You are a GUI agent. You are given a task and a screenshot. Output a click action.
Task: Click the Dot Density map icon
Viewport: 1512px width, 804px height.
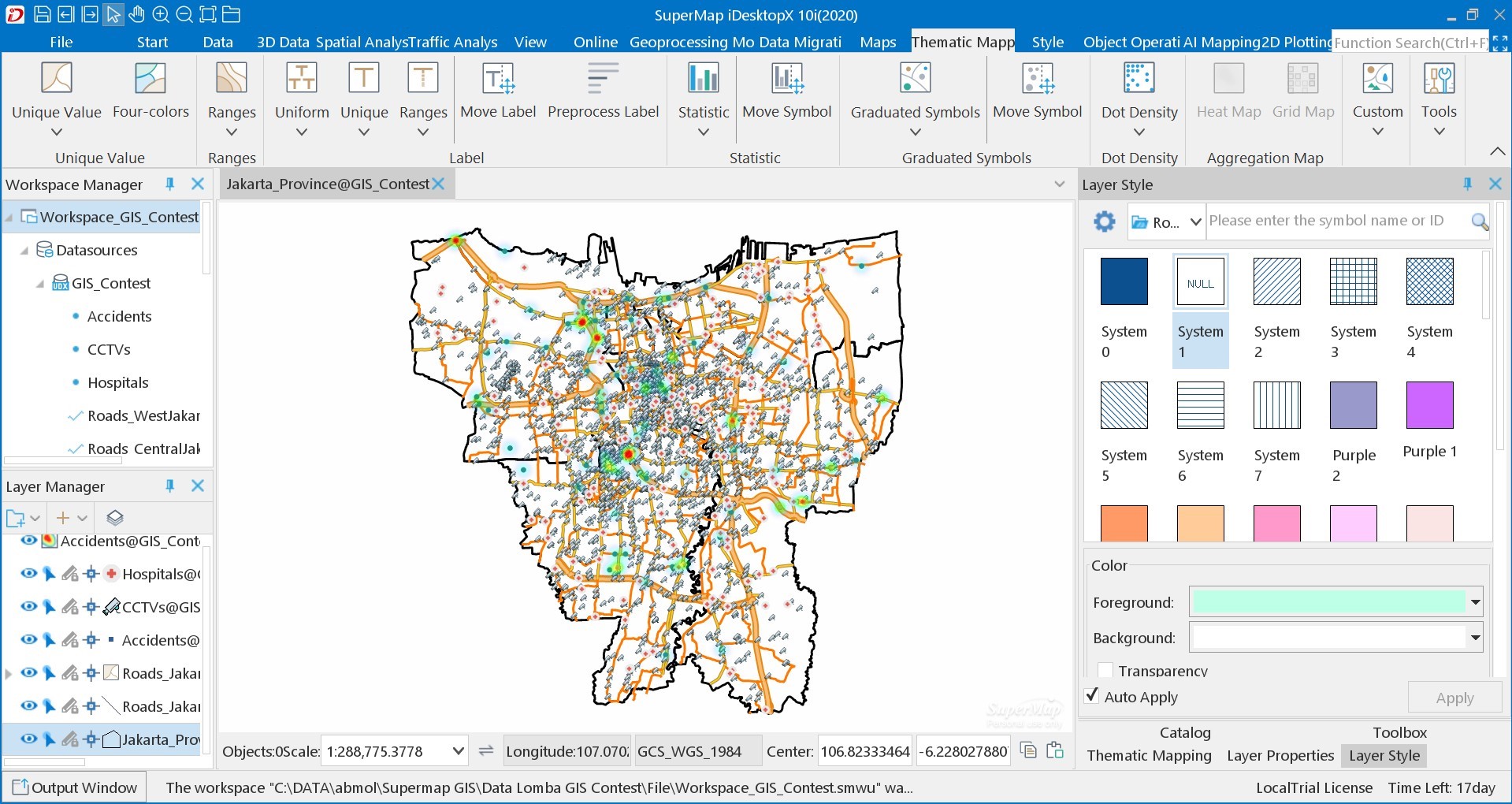[1139, 78]
